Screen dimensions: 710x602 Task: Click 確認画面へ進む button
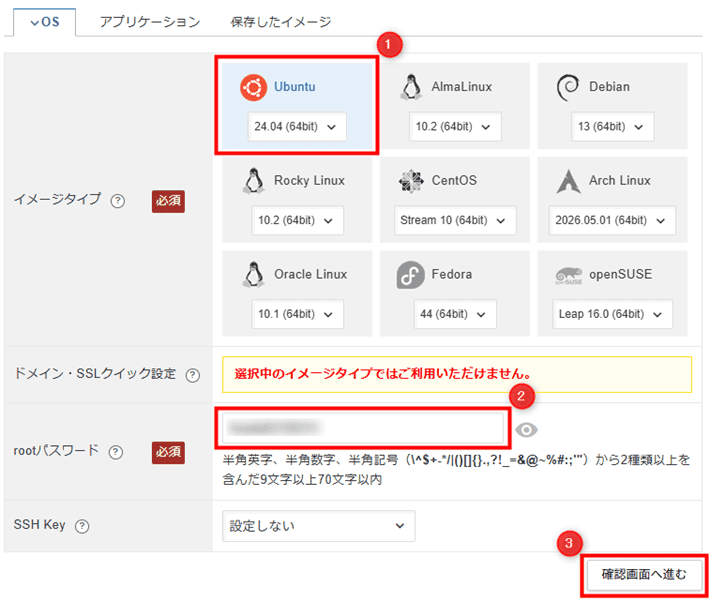pyautogui.click(x=643, y=575)
